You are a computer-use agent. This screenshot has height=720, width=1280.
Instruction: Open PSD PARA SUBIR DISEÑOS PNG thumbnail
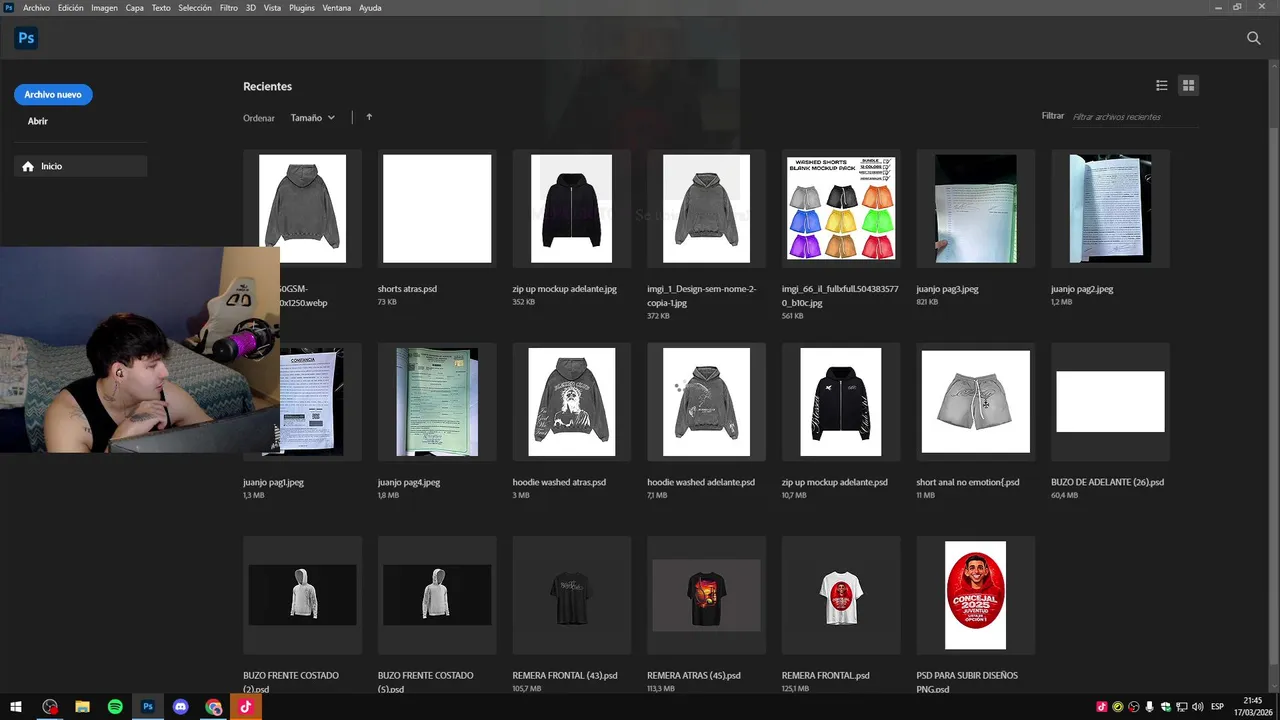pyautogui.click(x=975, y=595)
